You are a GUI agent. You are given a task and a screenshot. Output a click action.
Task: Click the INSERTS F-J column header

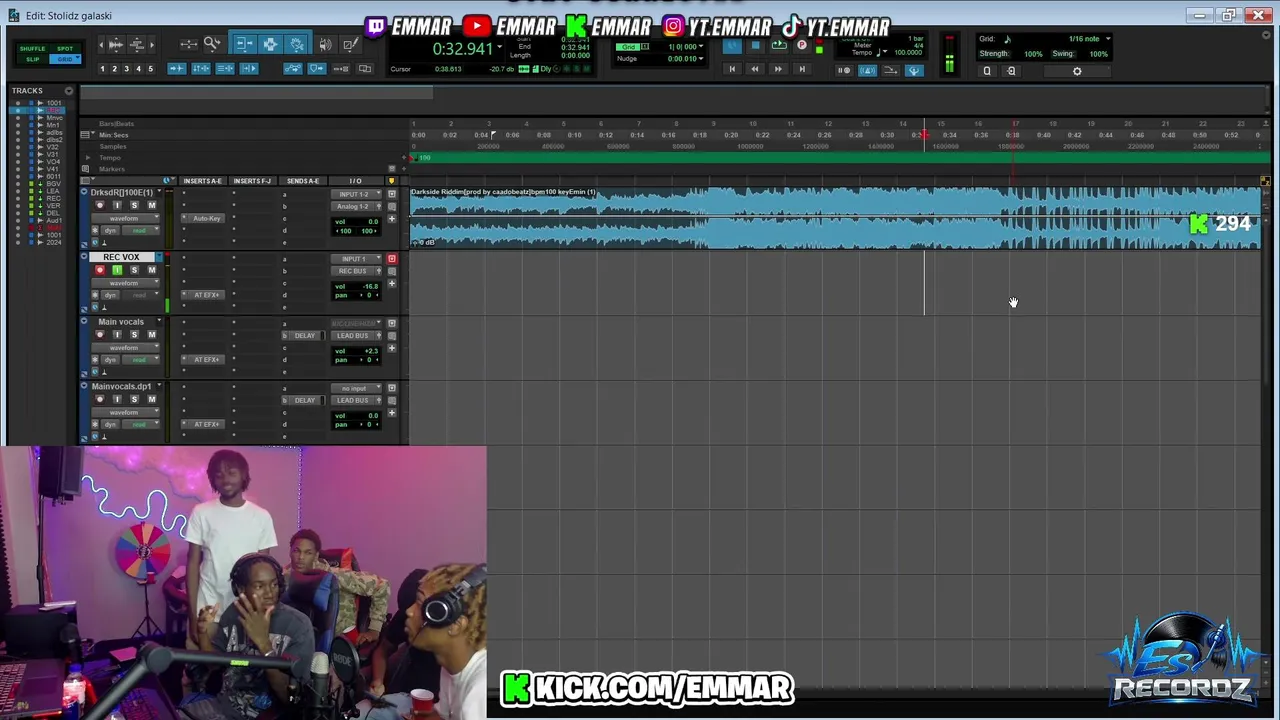[252, 181]
